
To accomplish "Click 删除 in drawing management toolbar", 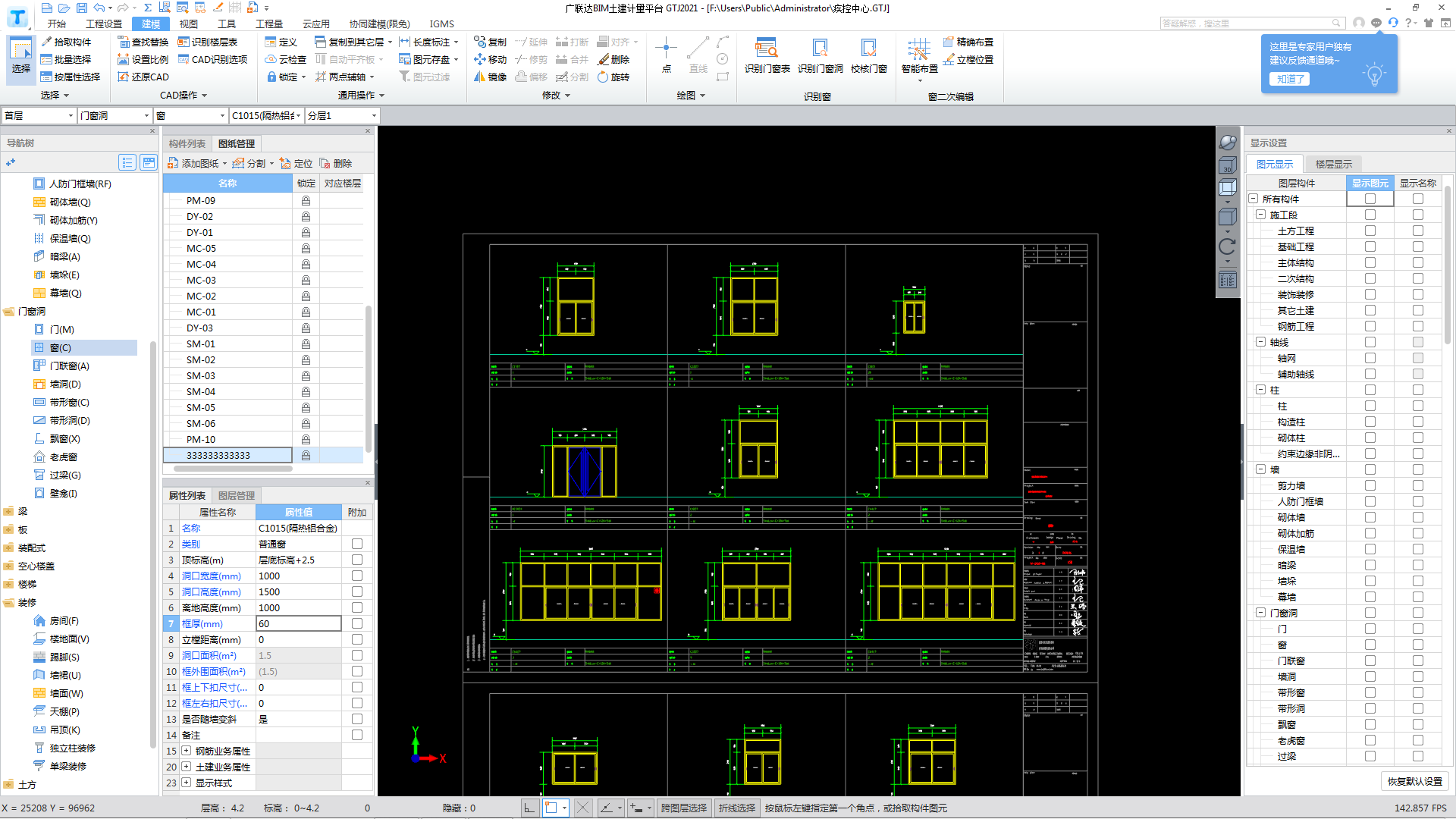I will 335,163.
